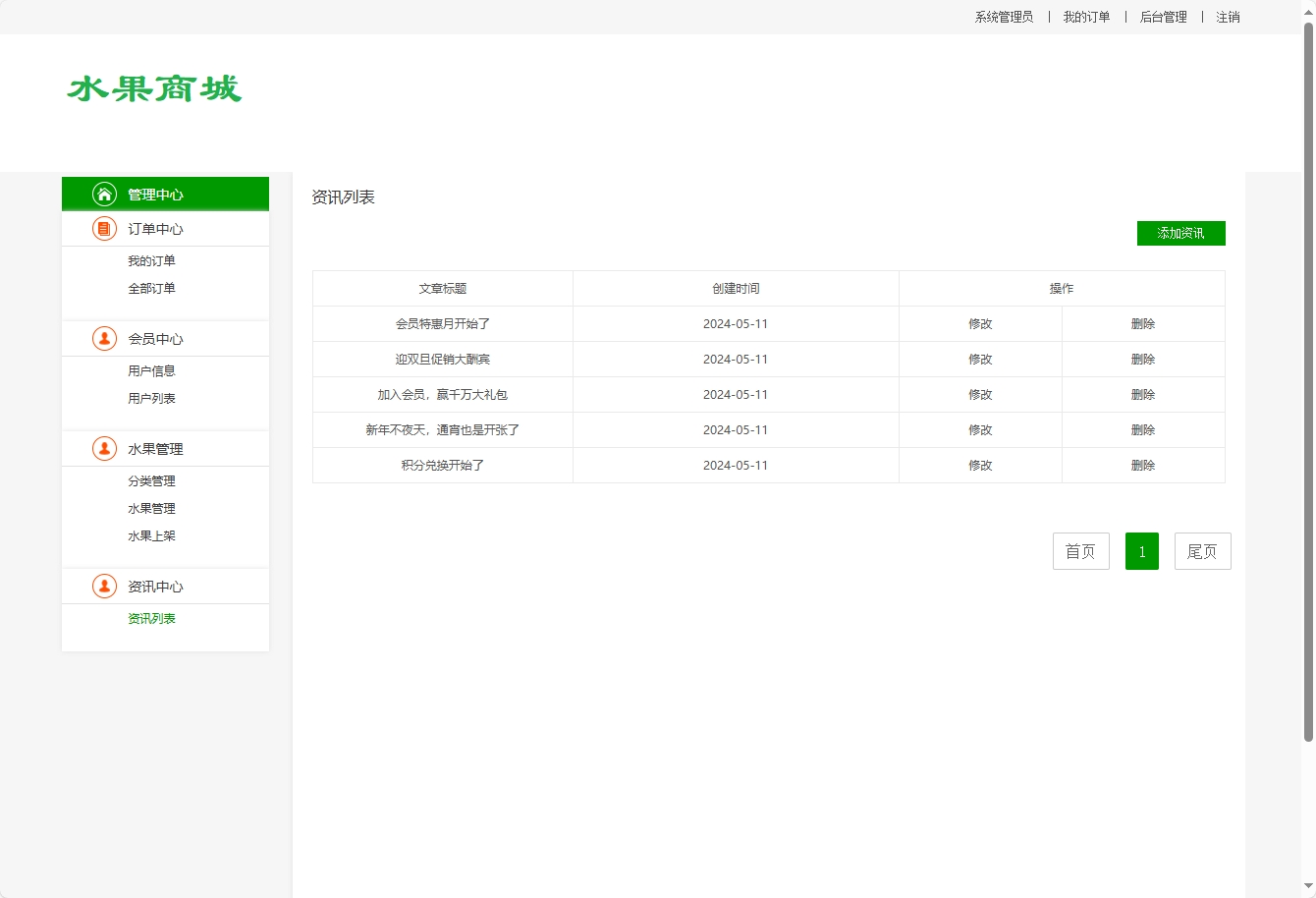Click 系统管理员 in the top bar
The height and width of the screenshot is (898, 1316).
tap(1004, 17)
